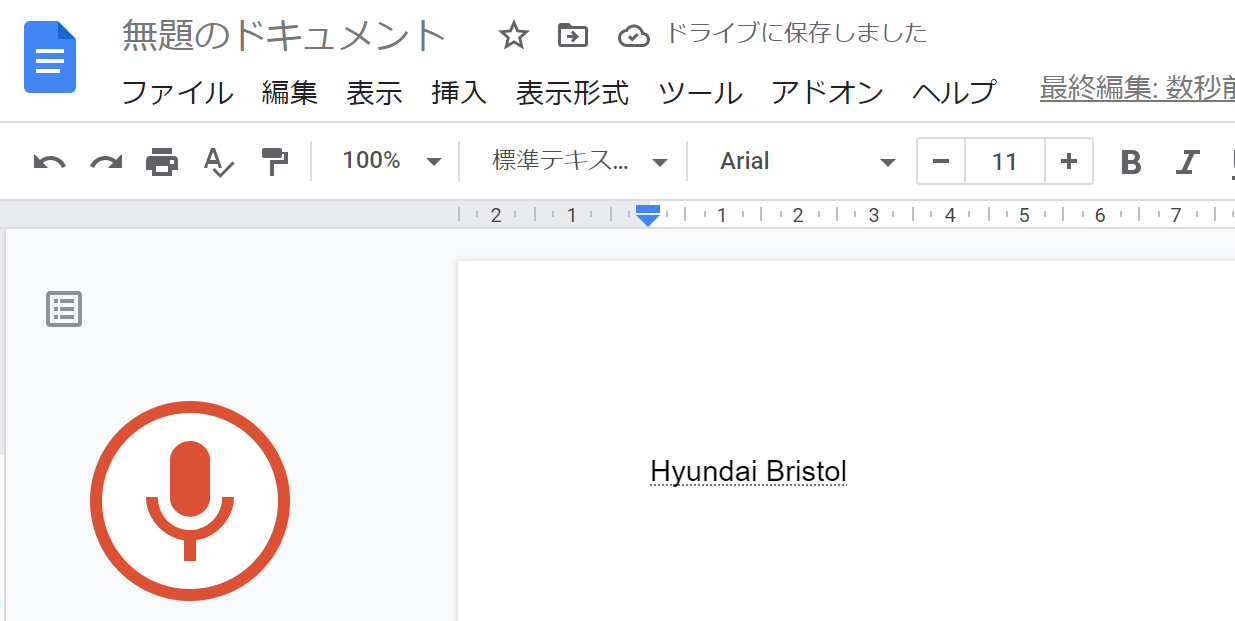This screenshot has height=621, width=1235.
Task: Open the Google Docs home icon
Action: click(50, 57)
